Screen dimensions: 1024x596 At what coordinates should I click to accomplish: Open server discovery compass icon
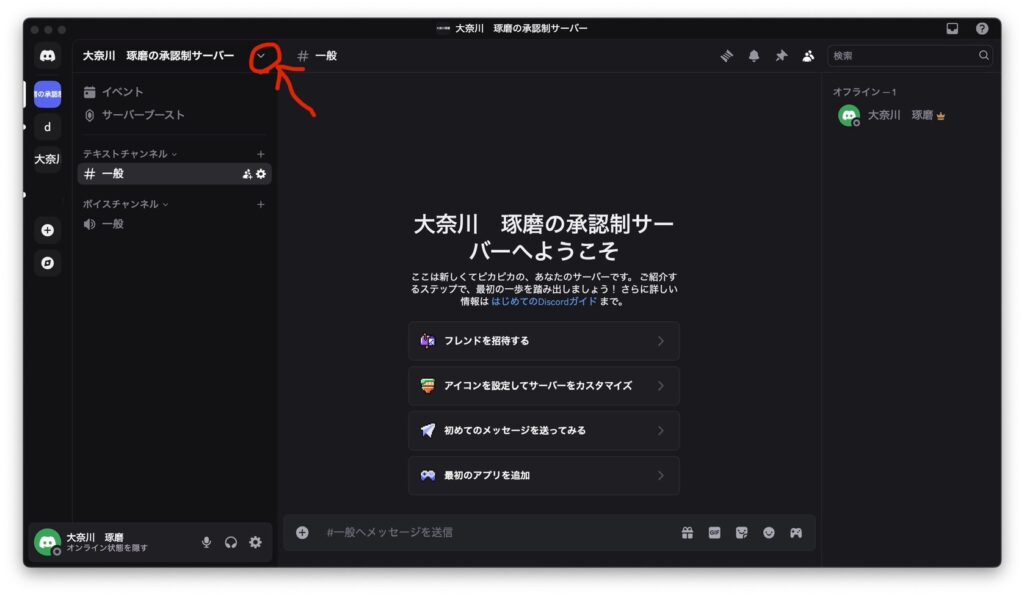(47, 262)
